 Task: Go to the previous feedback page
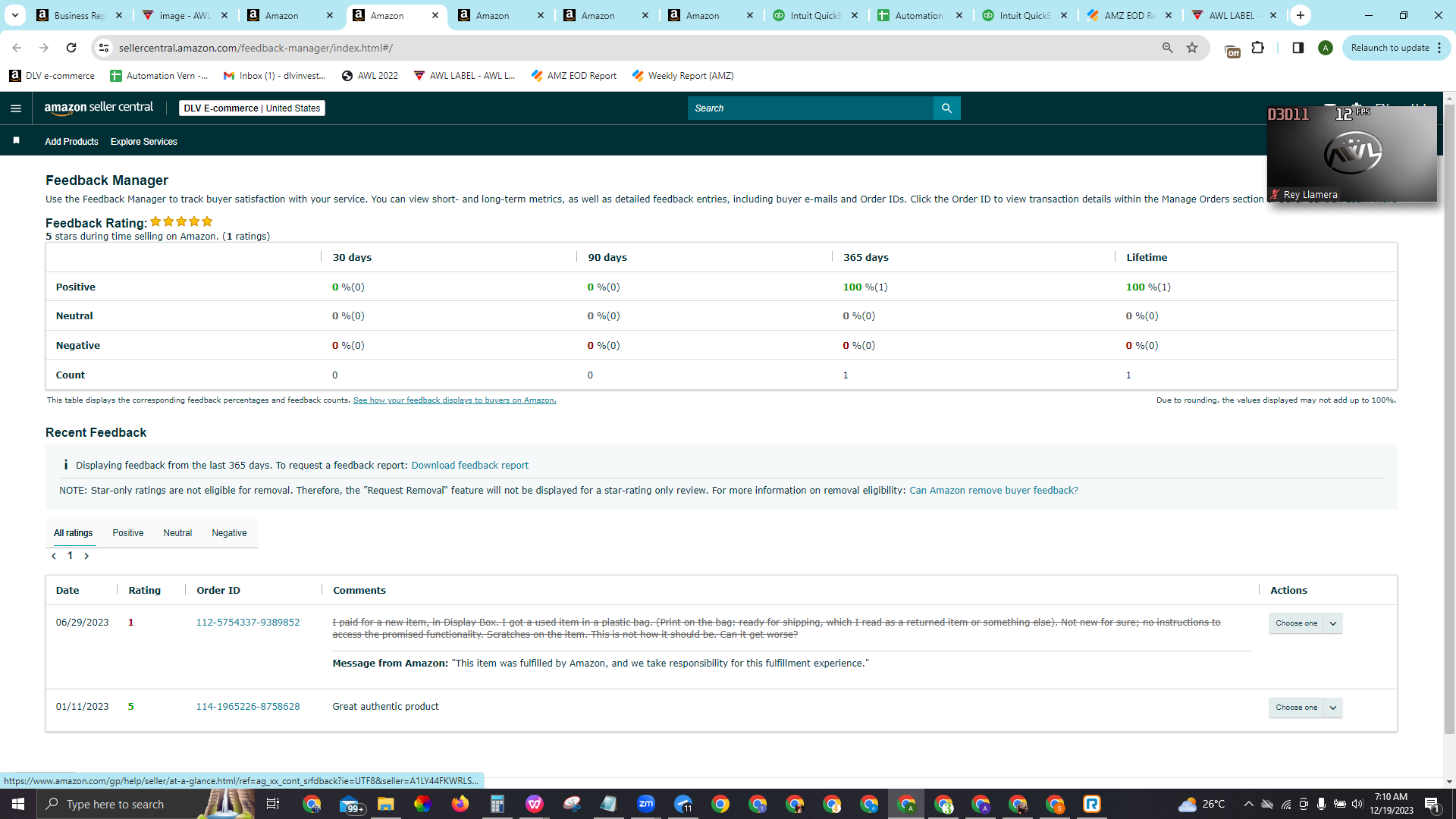[54, 556]
